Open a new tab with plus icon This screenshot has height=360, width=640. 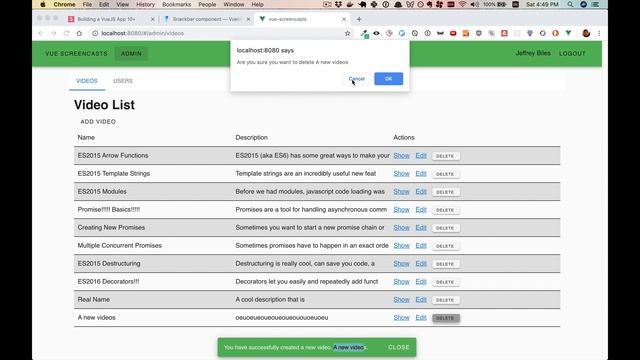click(359, 19)
